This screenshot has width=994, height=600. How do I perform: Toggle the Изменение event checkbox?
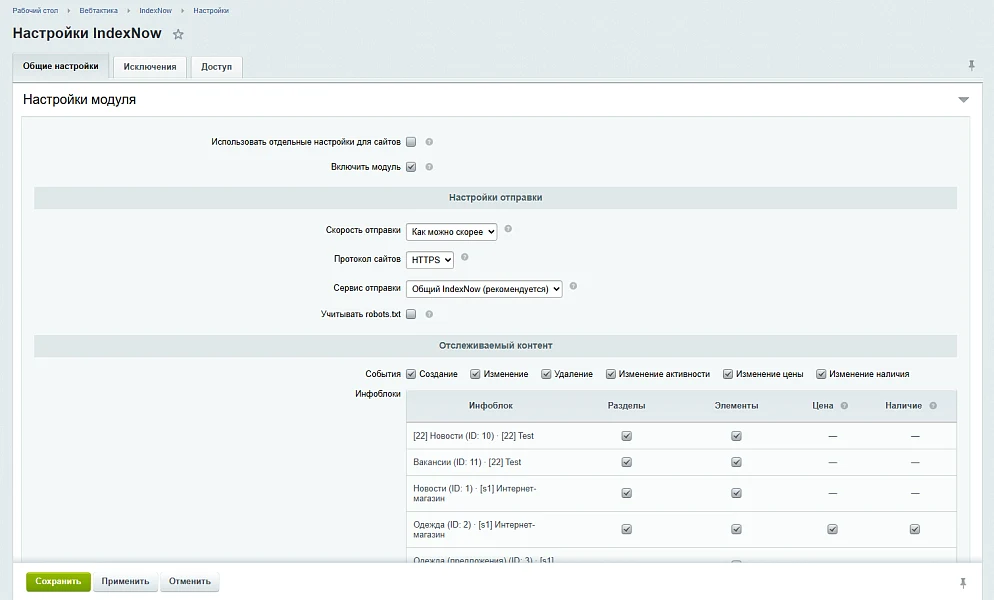coord(475,374)
